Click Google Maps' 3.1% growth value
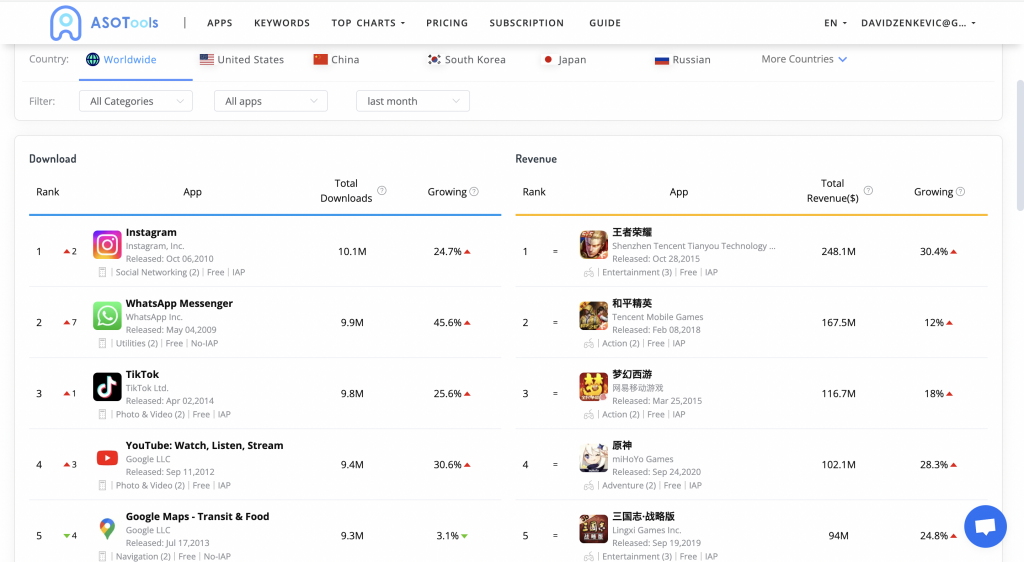 tap(447, 536)
